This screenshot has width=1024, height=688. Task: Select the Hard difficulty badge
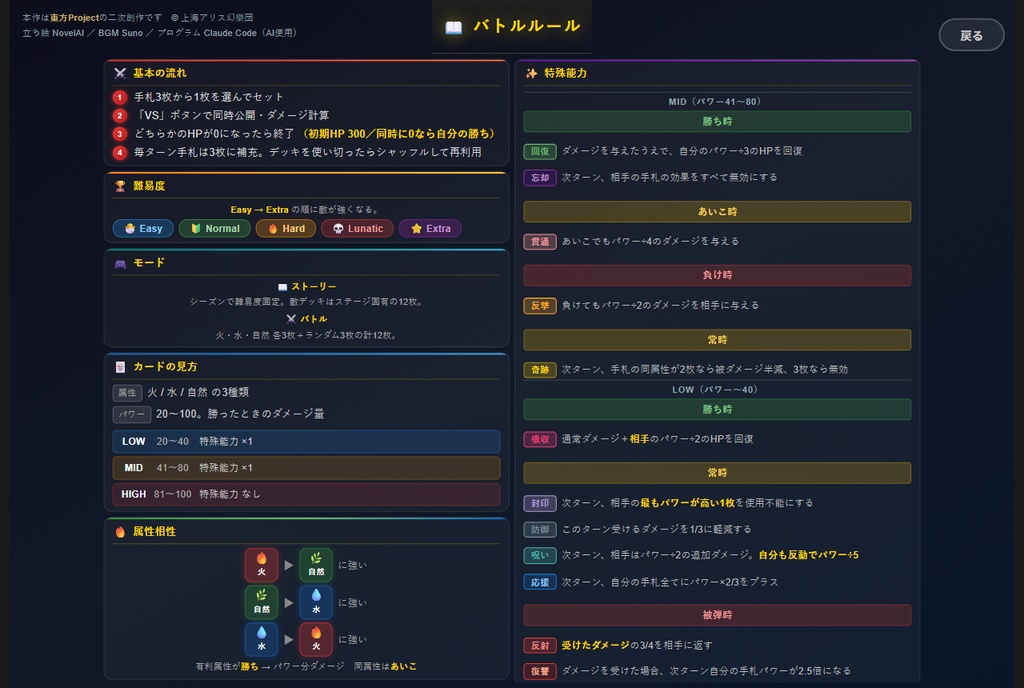286,228
